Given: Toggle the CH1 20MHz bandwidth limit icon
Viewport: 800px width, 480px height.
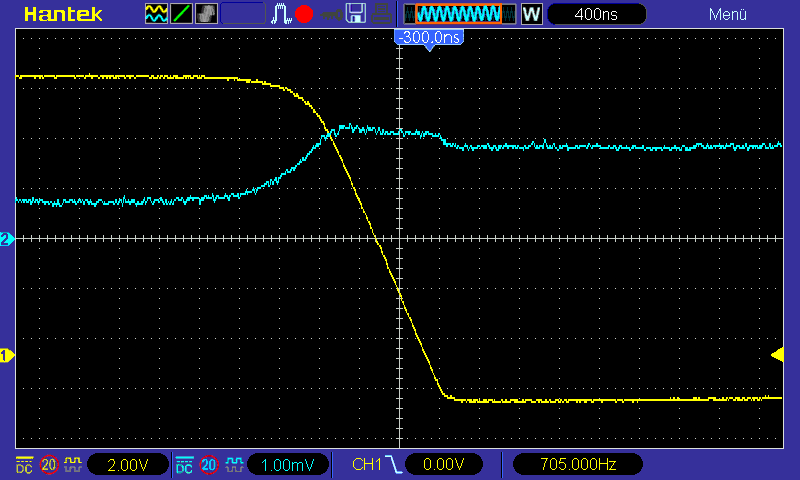Looking at the screenshot, I should 49,465.
